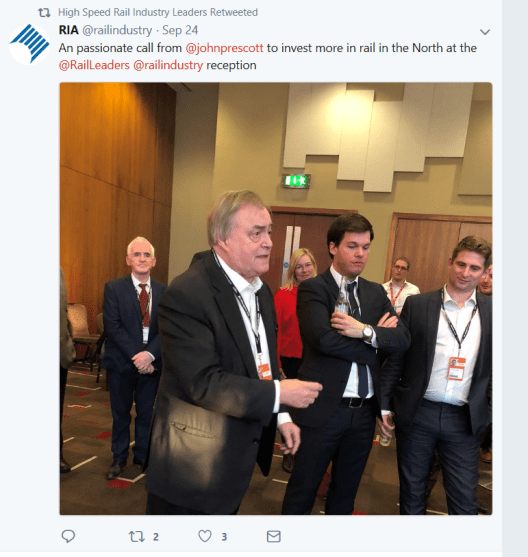This screenshot has height=557, width=528.
Task: Enlarge the attached reception photo
Action: point(276,298)
